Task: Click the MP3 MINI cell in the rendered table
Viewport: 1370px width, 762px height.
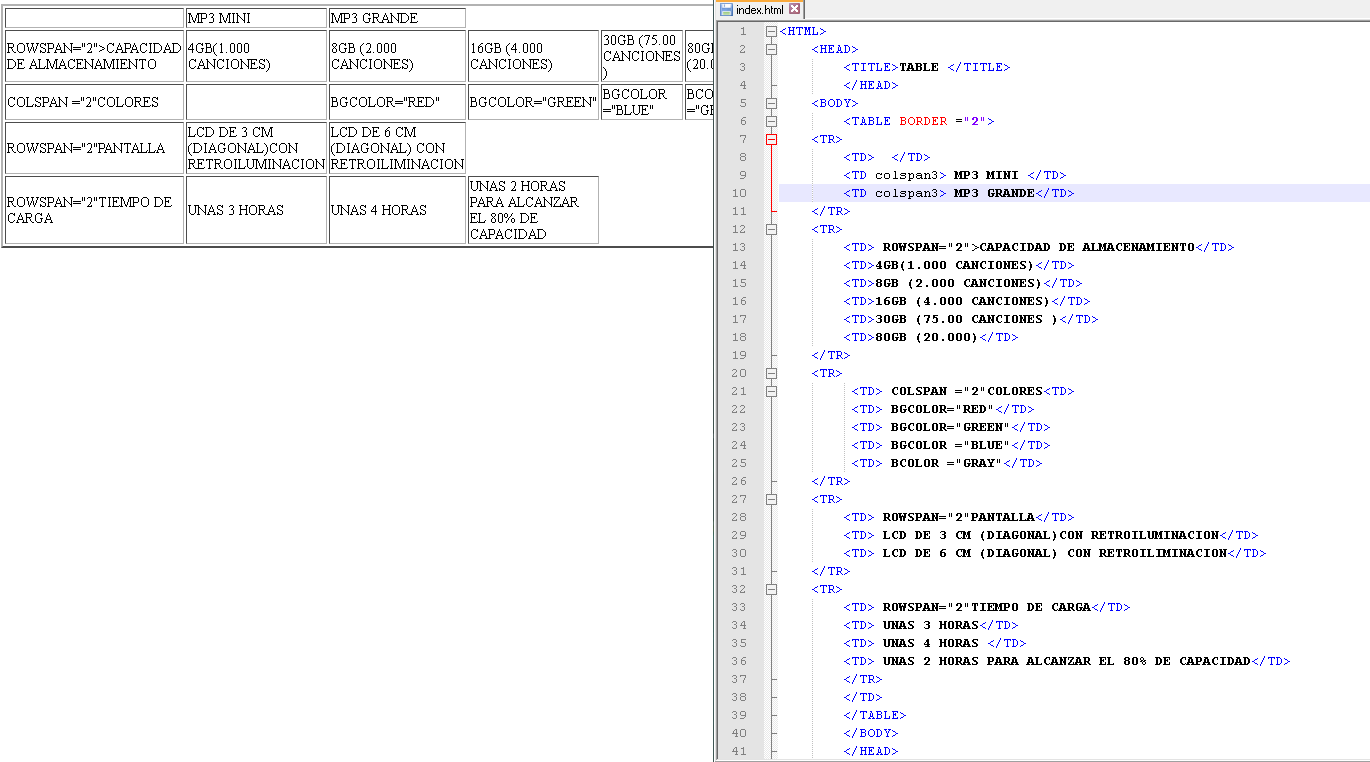Action: tap(256, 18)
